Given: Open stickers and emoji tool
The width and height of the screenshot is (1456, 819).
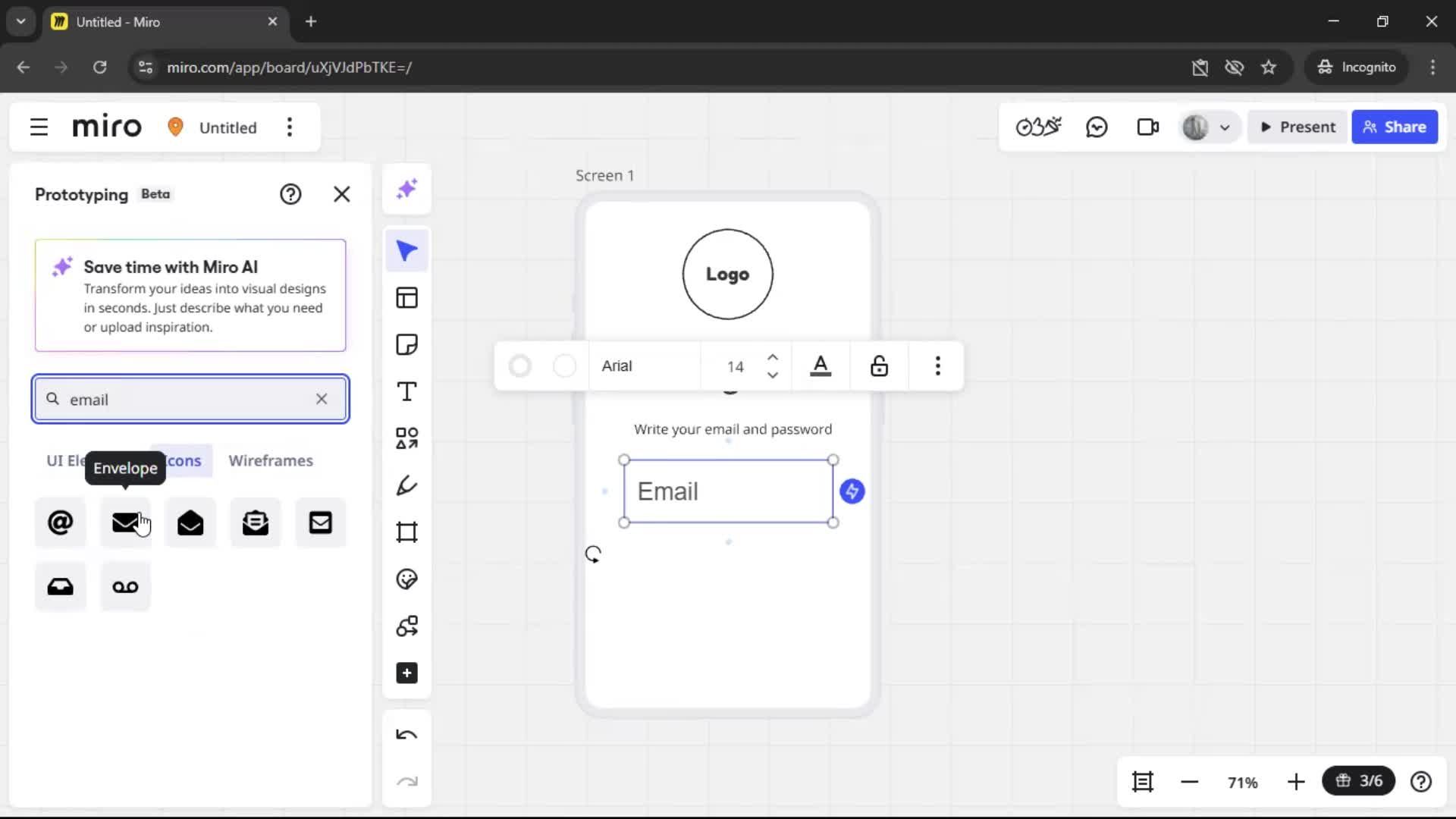Looking at the screenshot, I should [x=407, y=579].
